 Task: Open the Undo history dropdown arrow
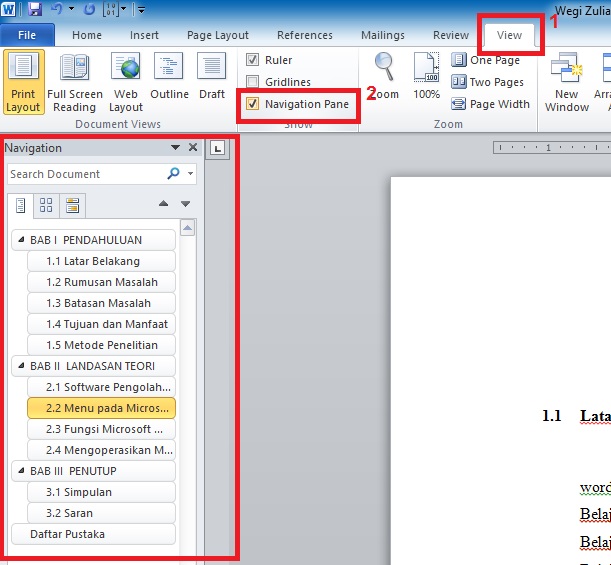[72, 9]
